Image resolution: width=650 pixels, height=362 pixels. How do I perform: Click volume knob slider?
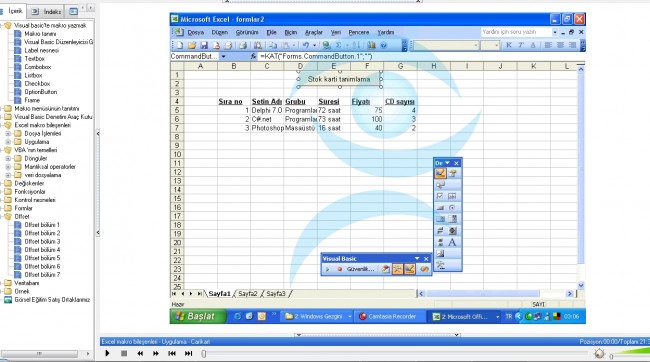coord(599,353)
